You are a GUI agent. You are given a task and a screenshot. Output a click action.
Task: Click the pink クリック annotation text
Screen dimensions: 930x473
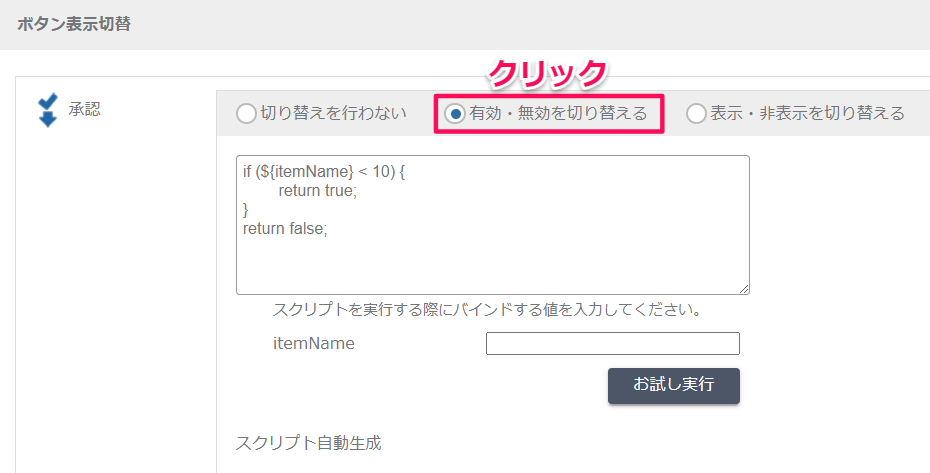(548, 75)
